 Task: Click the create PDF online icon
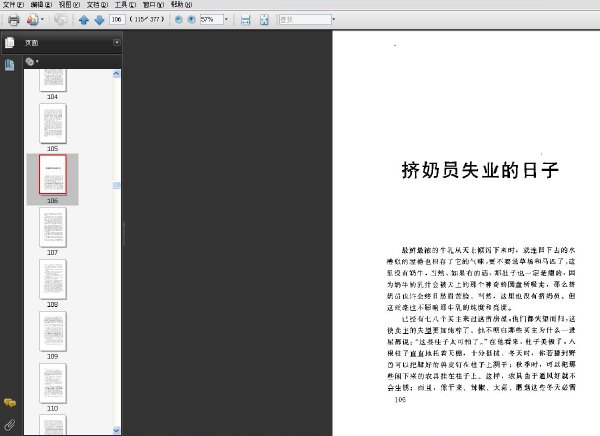tap(33, 20)
